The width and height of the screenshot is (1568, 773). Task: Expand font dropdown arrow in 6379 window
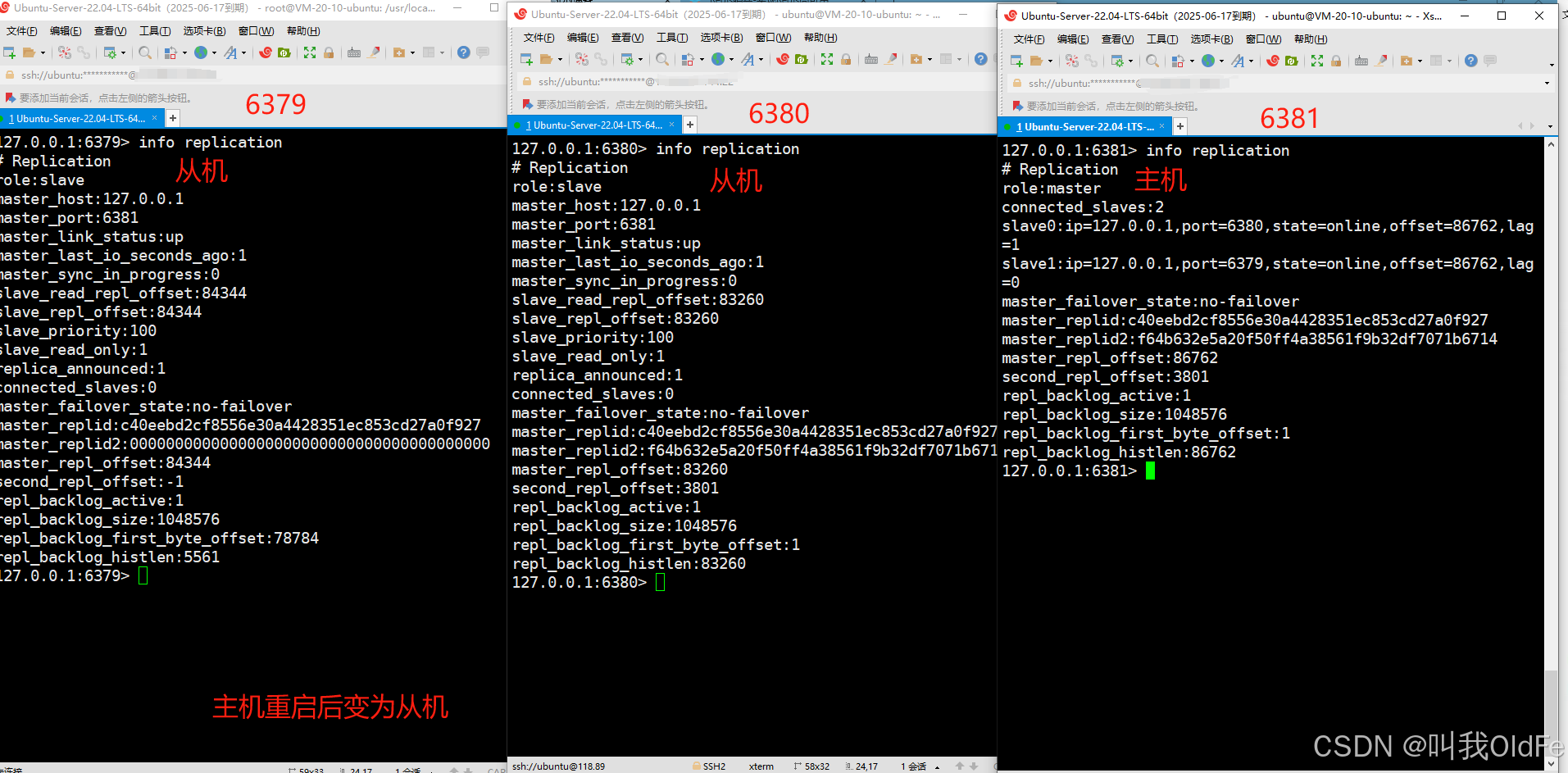pos(243,53)
